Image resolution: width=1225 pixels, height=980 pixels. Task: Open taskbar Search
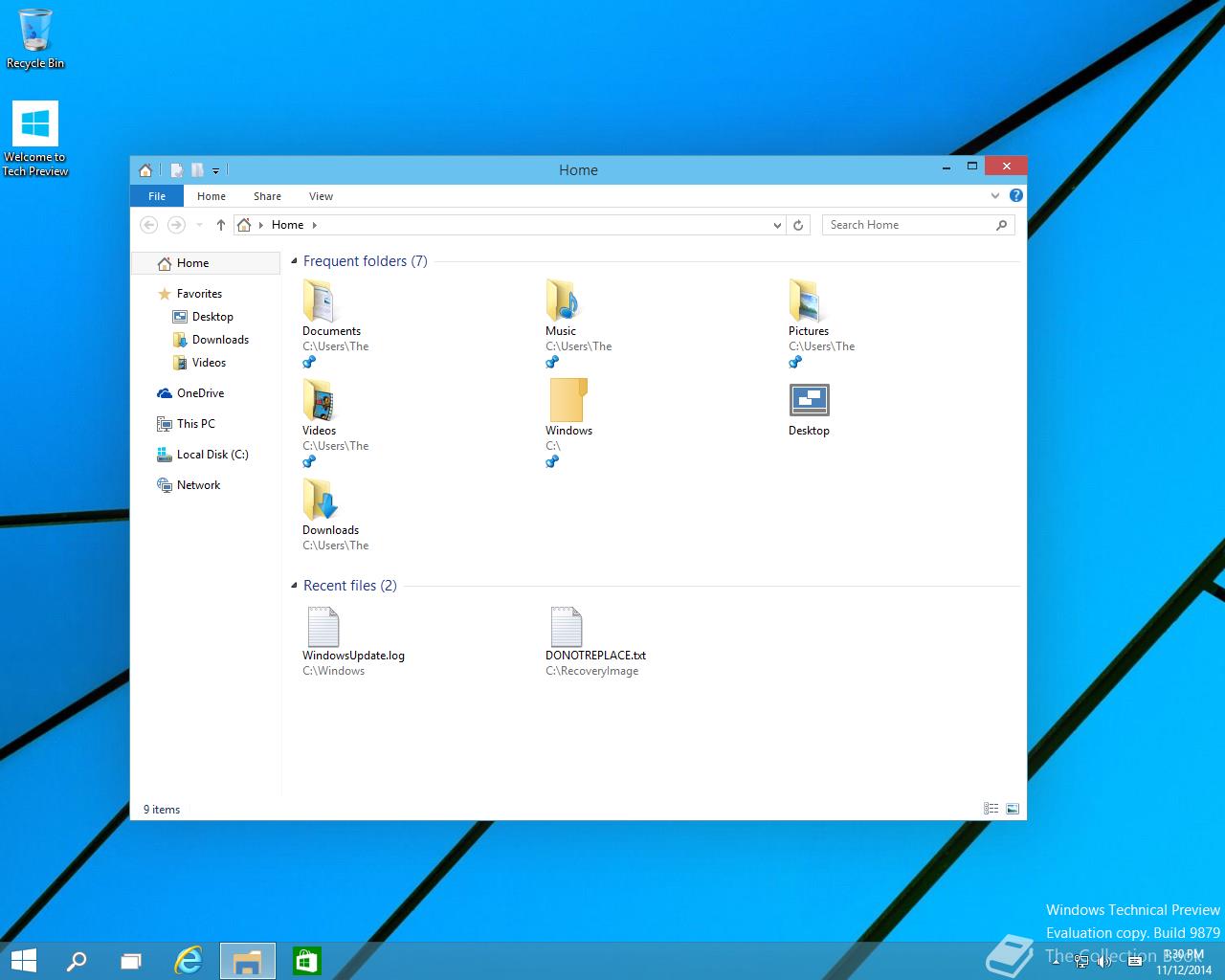(76, 961)
